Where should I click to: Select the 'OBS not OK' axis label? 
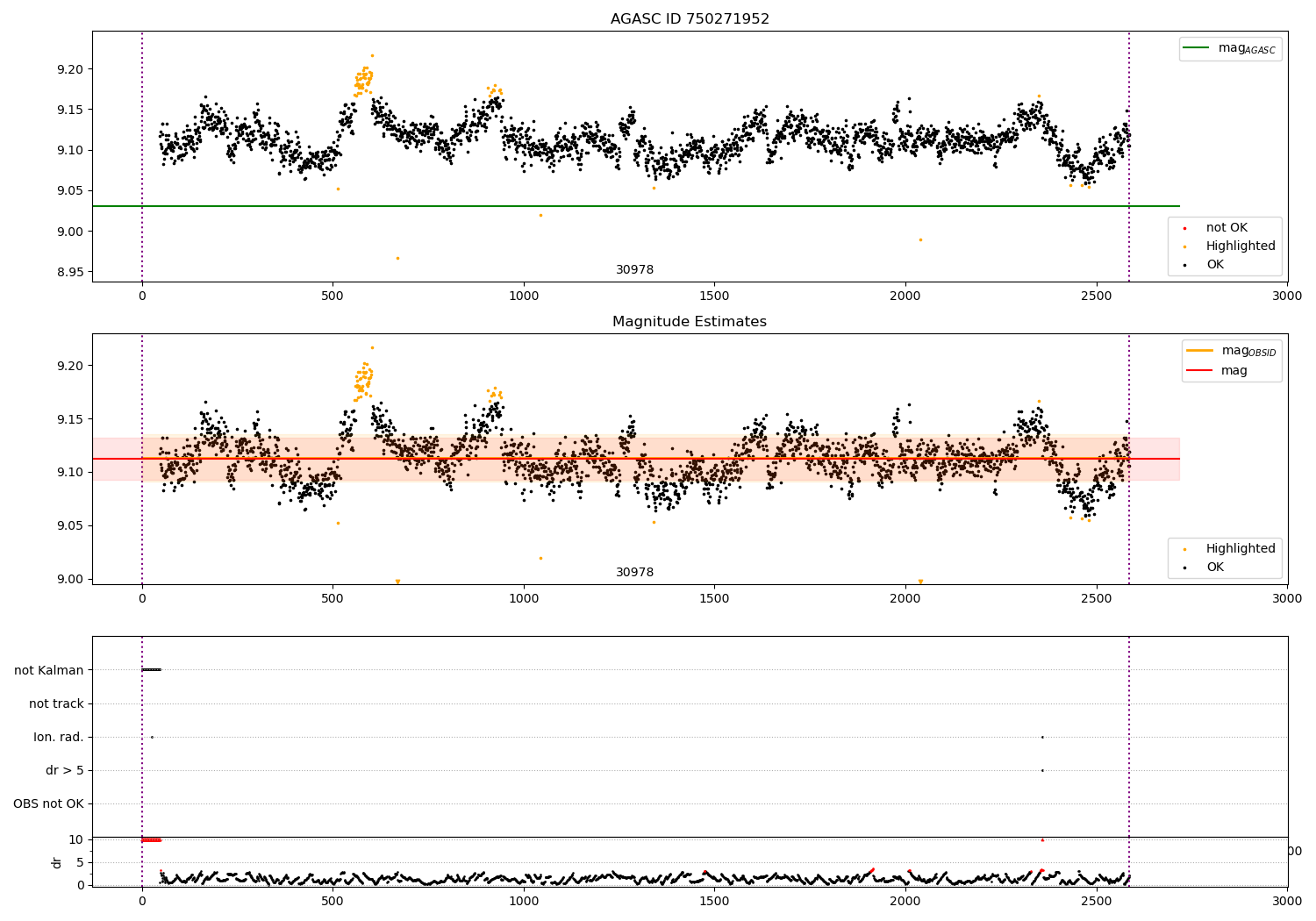point(48,803)
